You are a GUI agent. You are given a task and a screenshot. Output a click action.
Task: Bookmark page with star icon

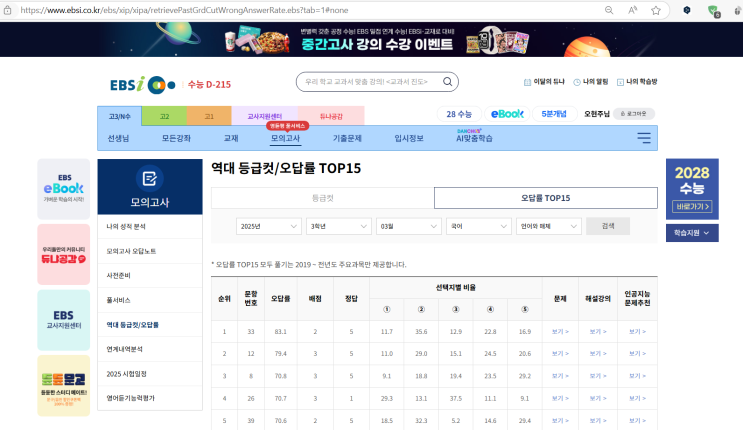(656, 10)
